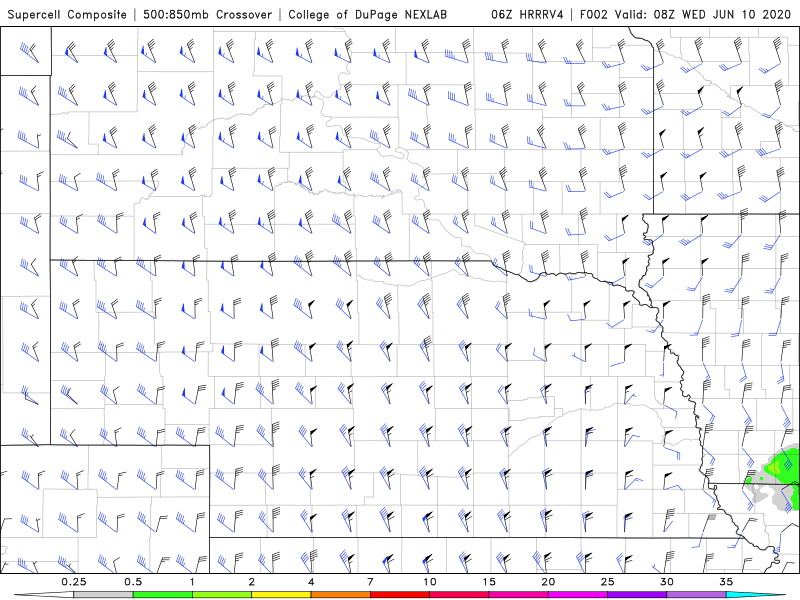
Task: Click the legend value 30
Action: (666, 582)
